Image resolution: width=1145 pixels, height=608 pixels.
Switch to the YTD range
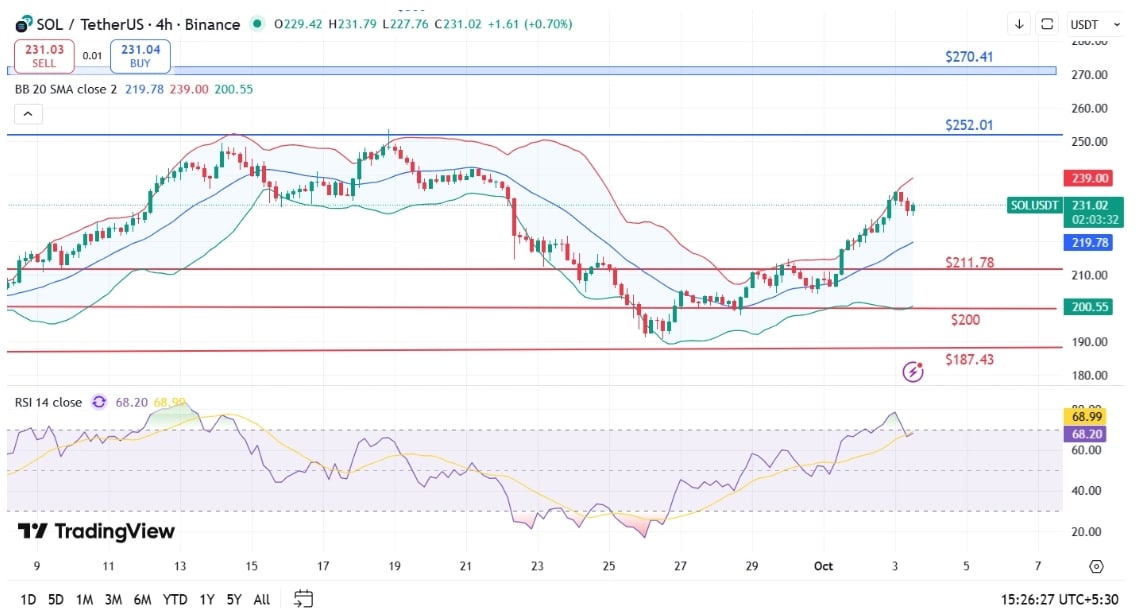click(176, 600)
